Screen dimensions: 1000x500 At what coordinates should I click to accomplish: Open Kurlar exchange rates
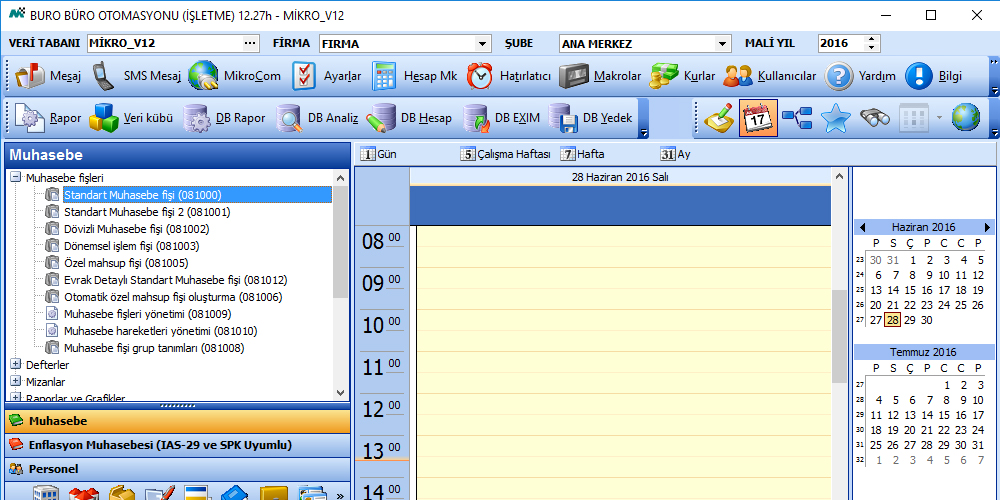(682, 77)
